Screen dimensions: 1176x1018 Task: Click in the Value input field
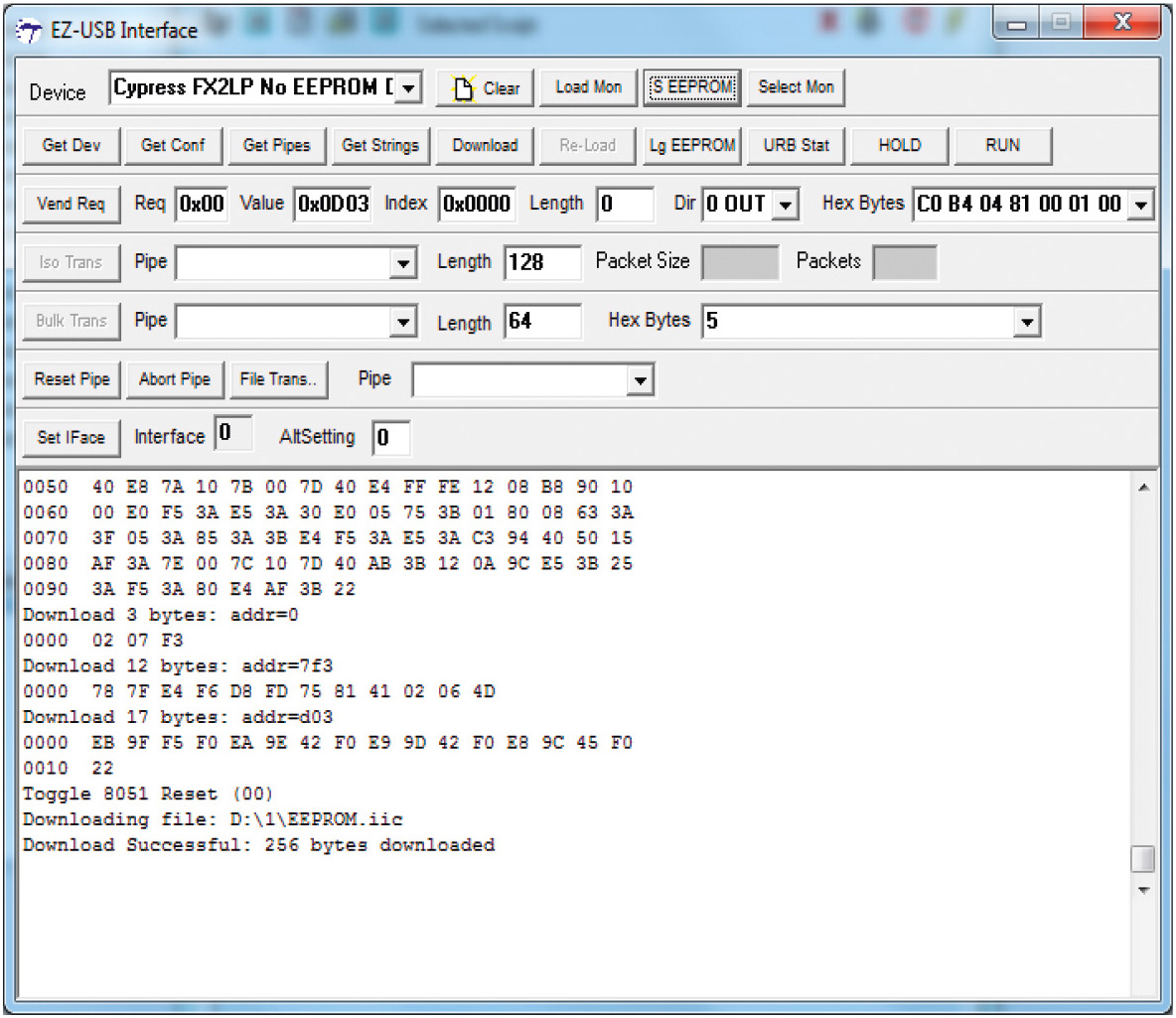(x=333, y=205)
